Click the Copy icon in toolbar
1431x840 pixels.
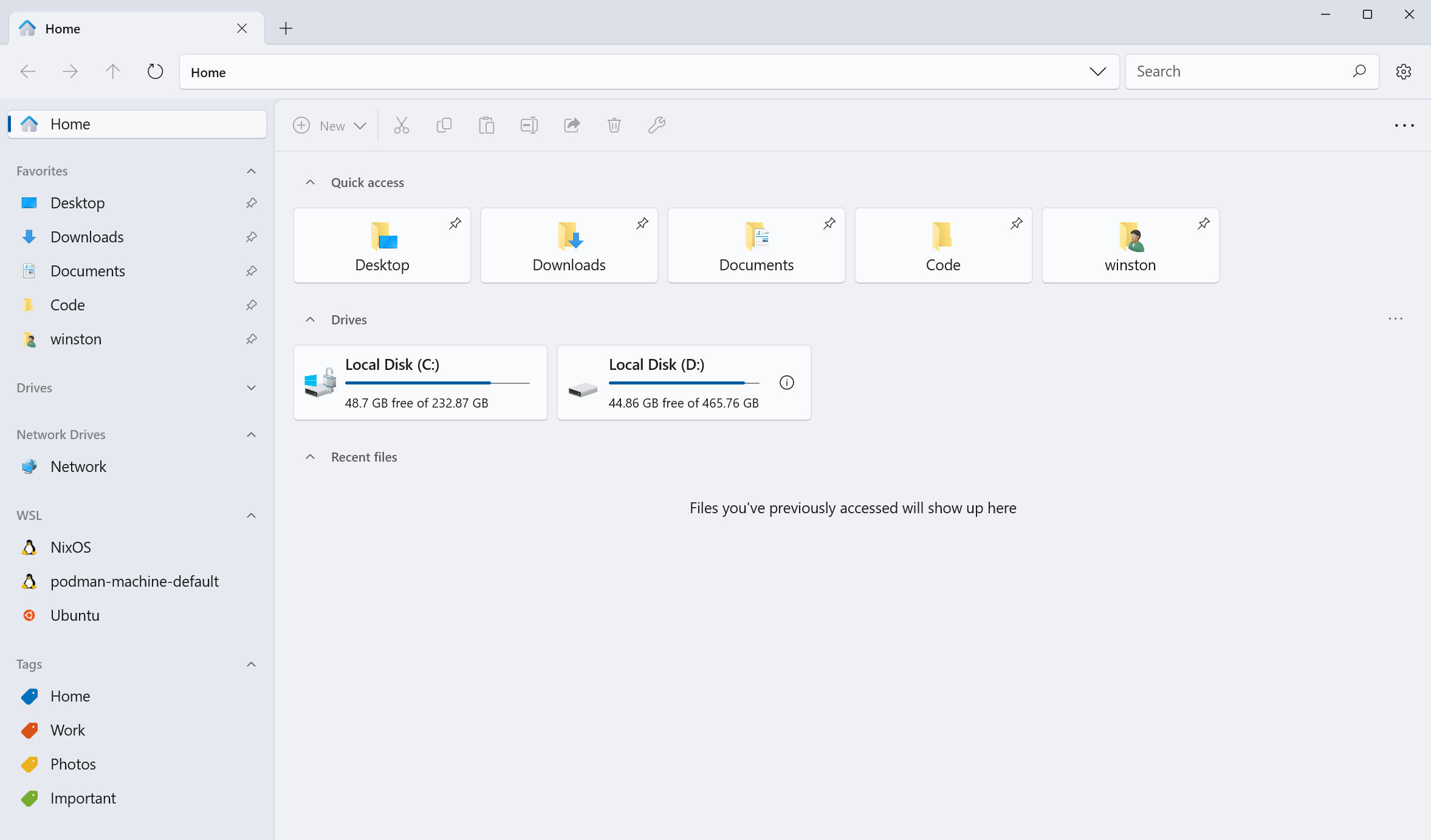point(444,126)
